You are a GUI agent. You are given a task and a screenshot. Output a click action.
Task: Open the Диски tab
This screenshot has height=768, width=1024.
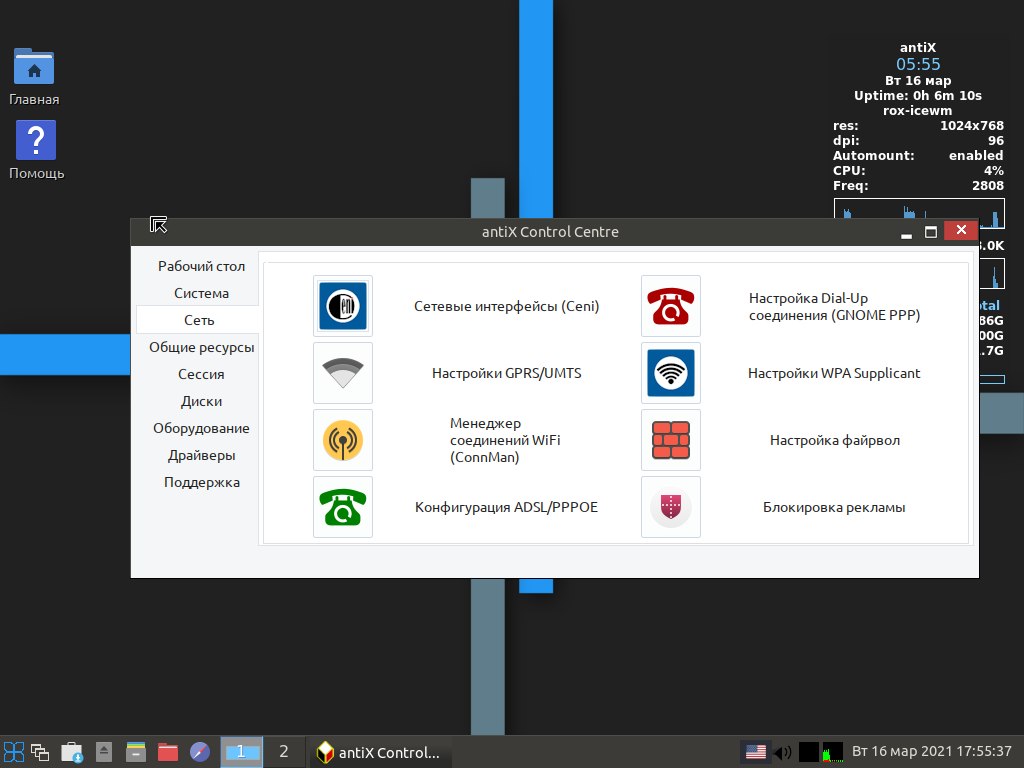[201, 401]
